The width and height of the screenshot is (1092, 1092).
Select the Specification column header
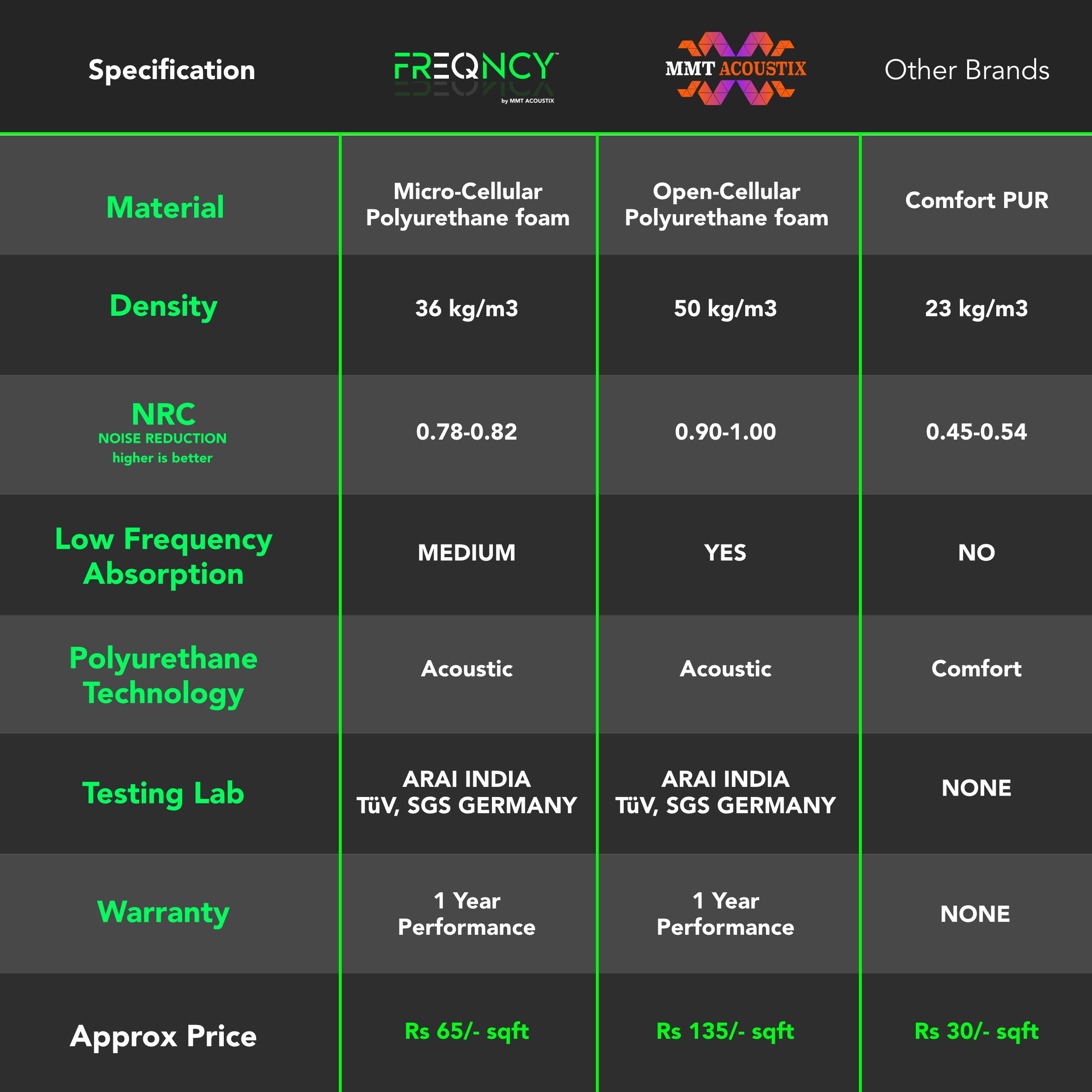[x=171, y=70]
